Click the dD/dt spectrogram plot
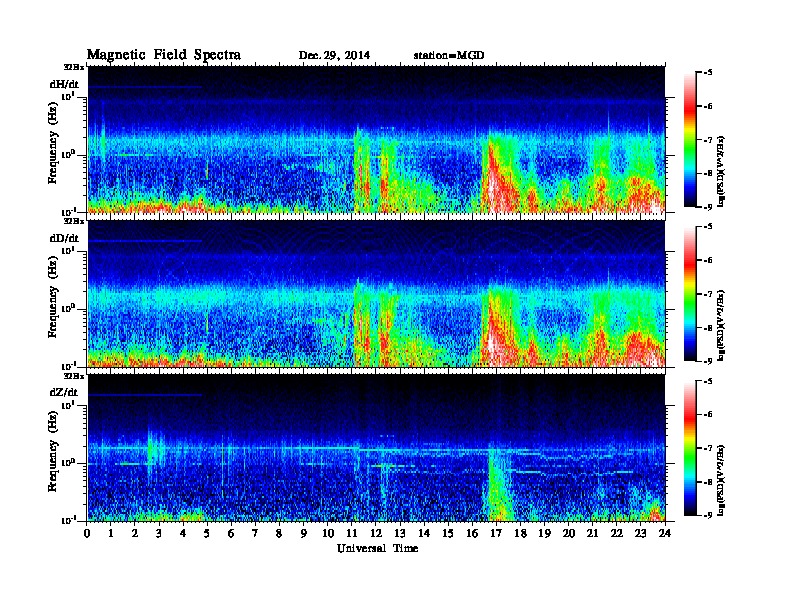 point(376,294)
